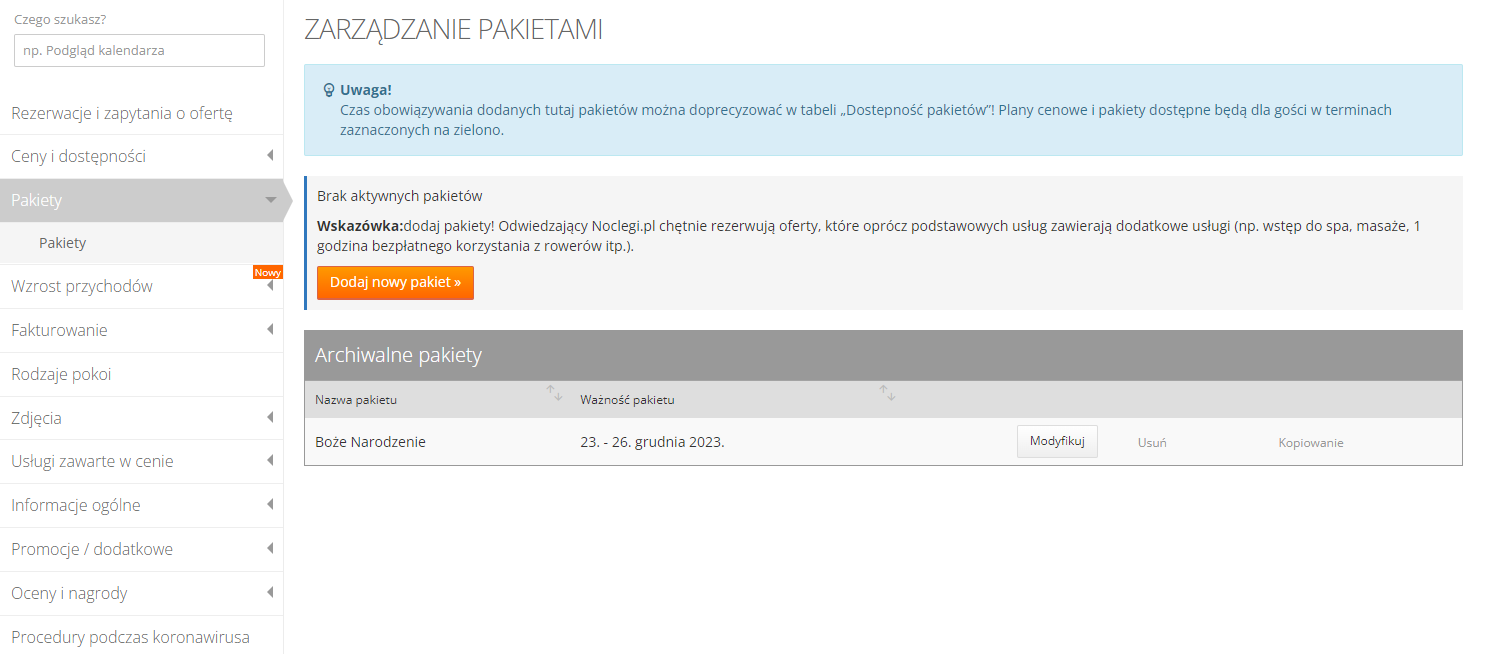Screen dimensions: 1502x654
Task: Click the "Kopiowanie" link
Action: click(1310, 441)
